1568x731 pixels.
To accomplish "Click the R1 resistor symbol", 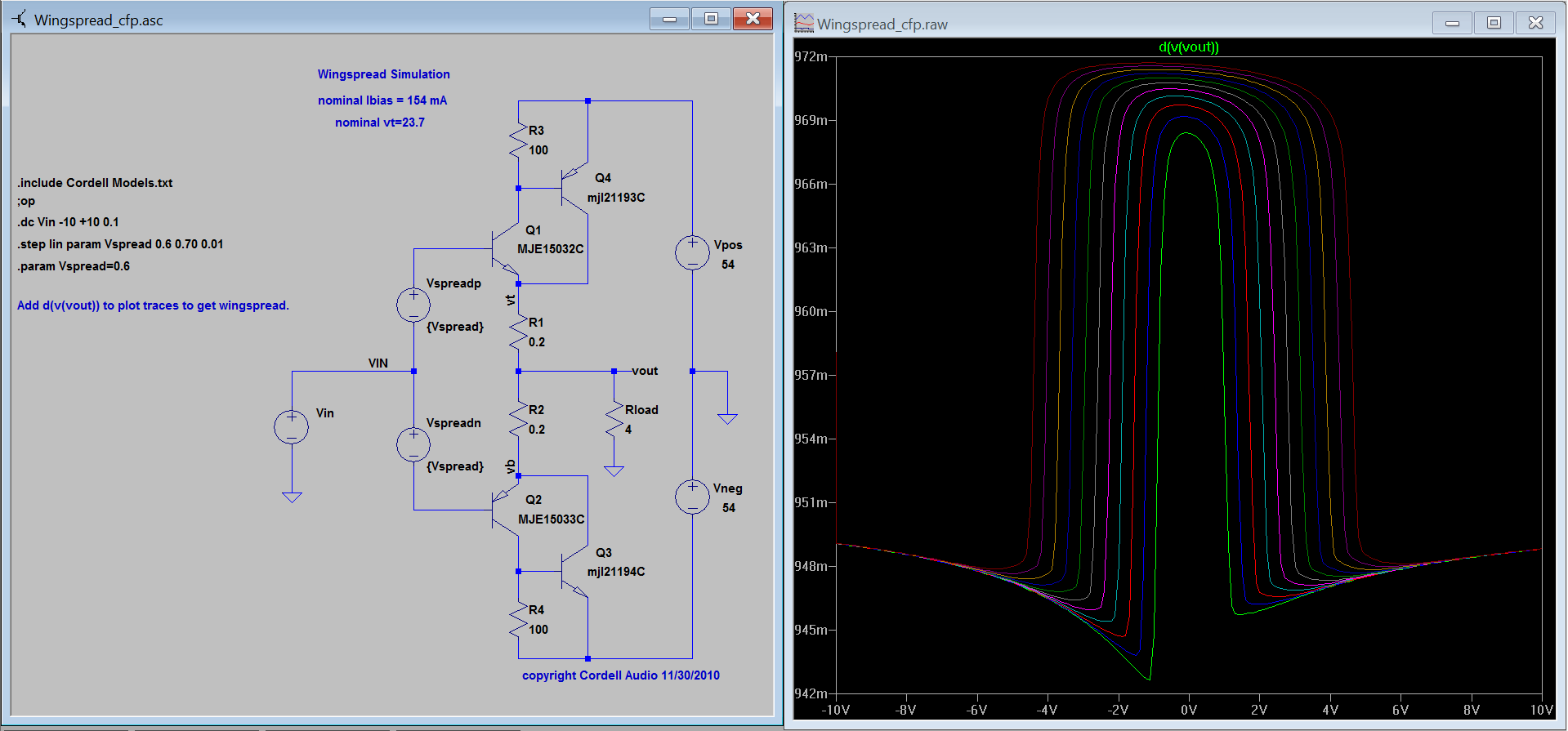I will pos(518,332).
